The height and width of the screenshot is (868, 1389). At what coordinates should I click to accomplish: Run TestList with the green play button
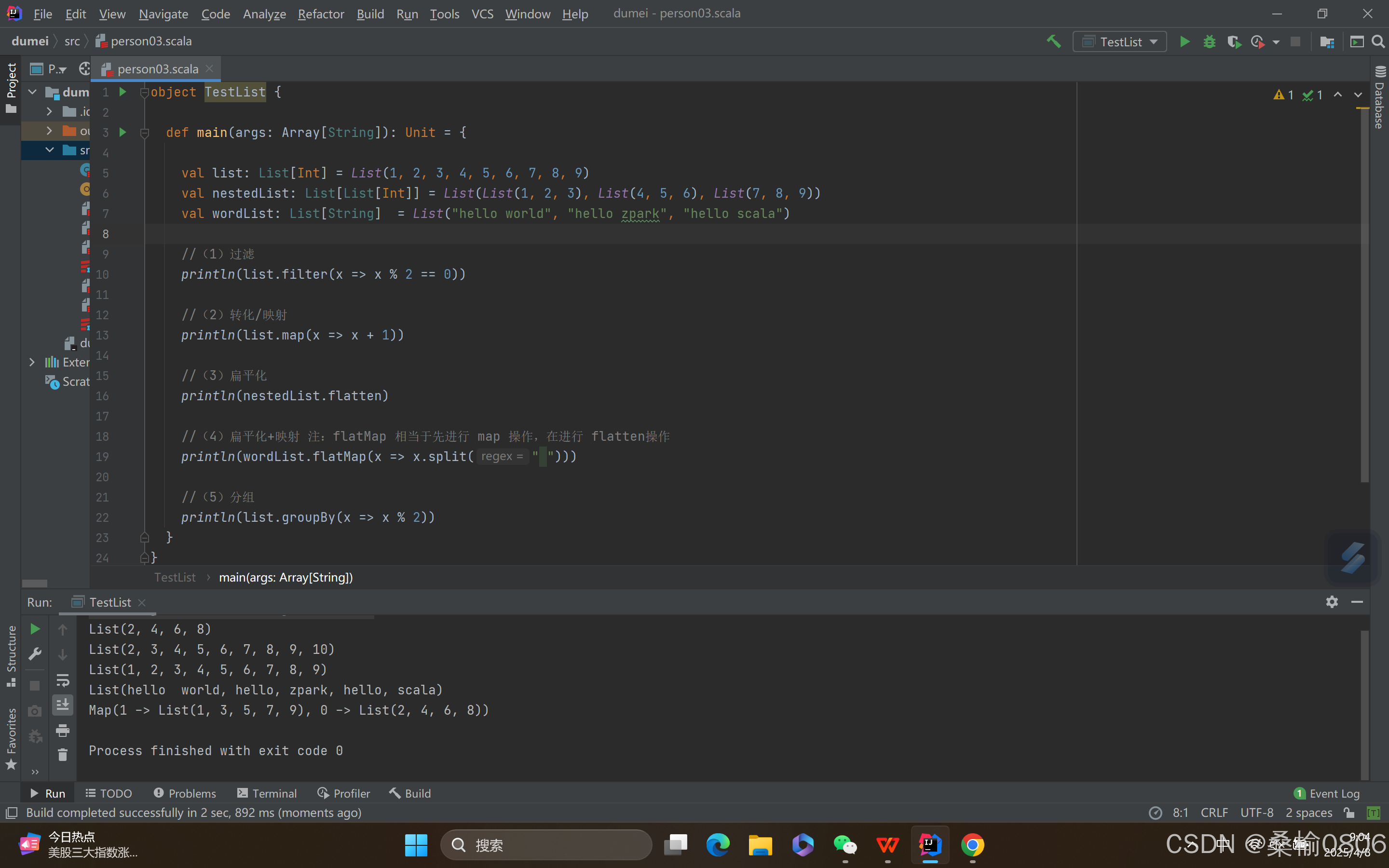(1184, 42)
